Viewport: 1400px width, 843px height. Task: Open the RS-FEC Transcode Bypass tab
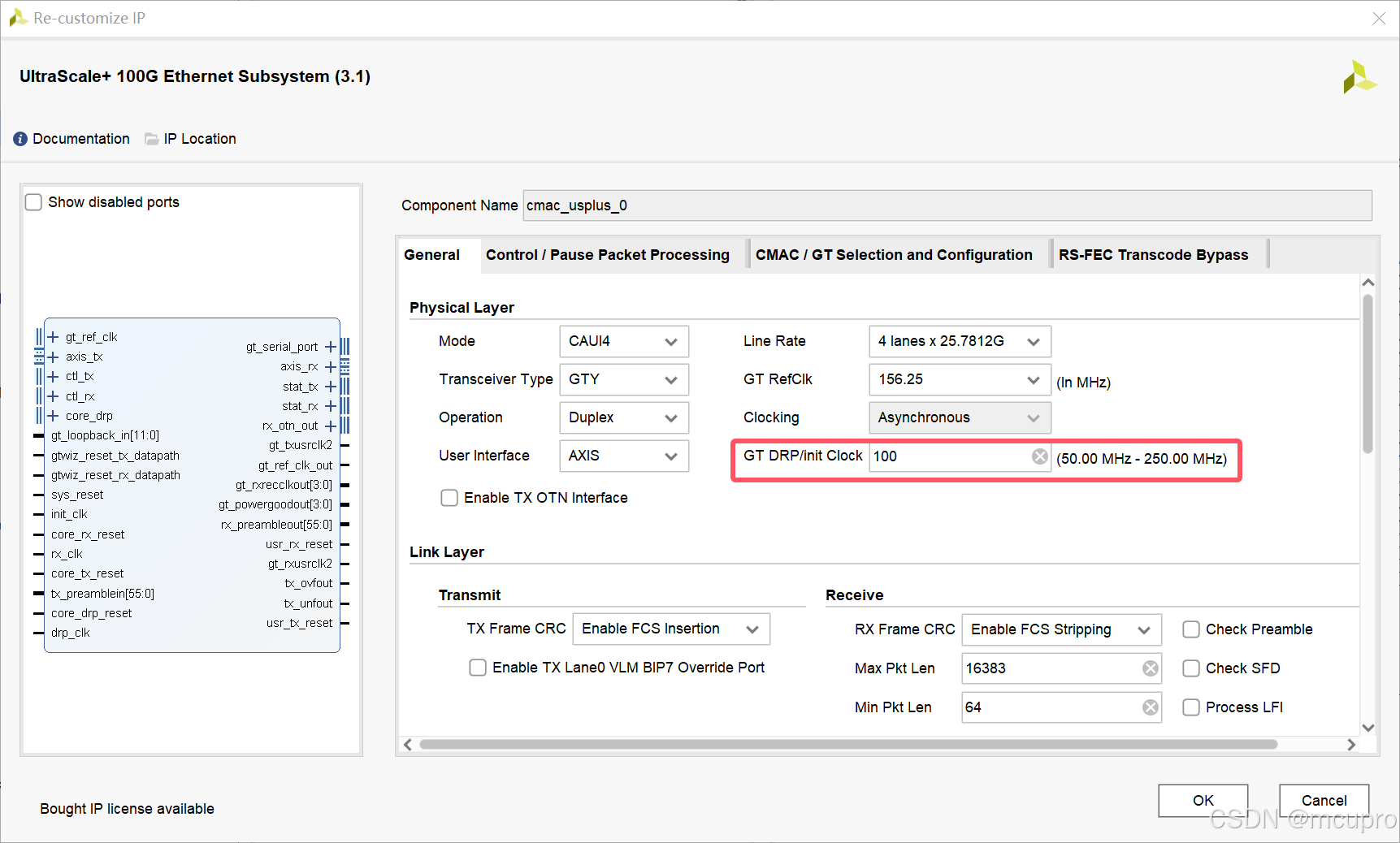(1153, 255)
